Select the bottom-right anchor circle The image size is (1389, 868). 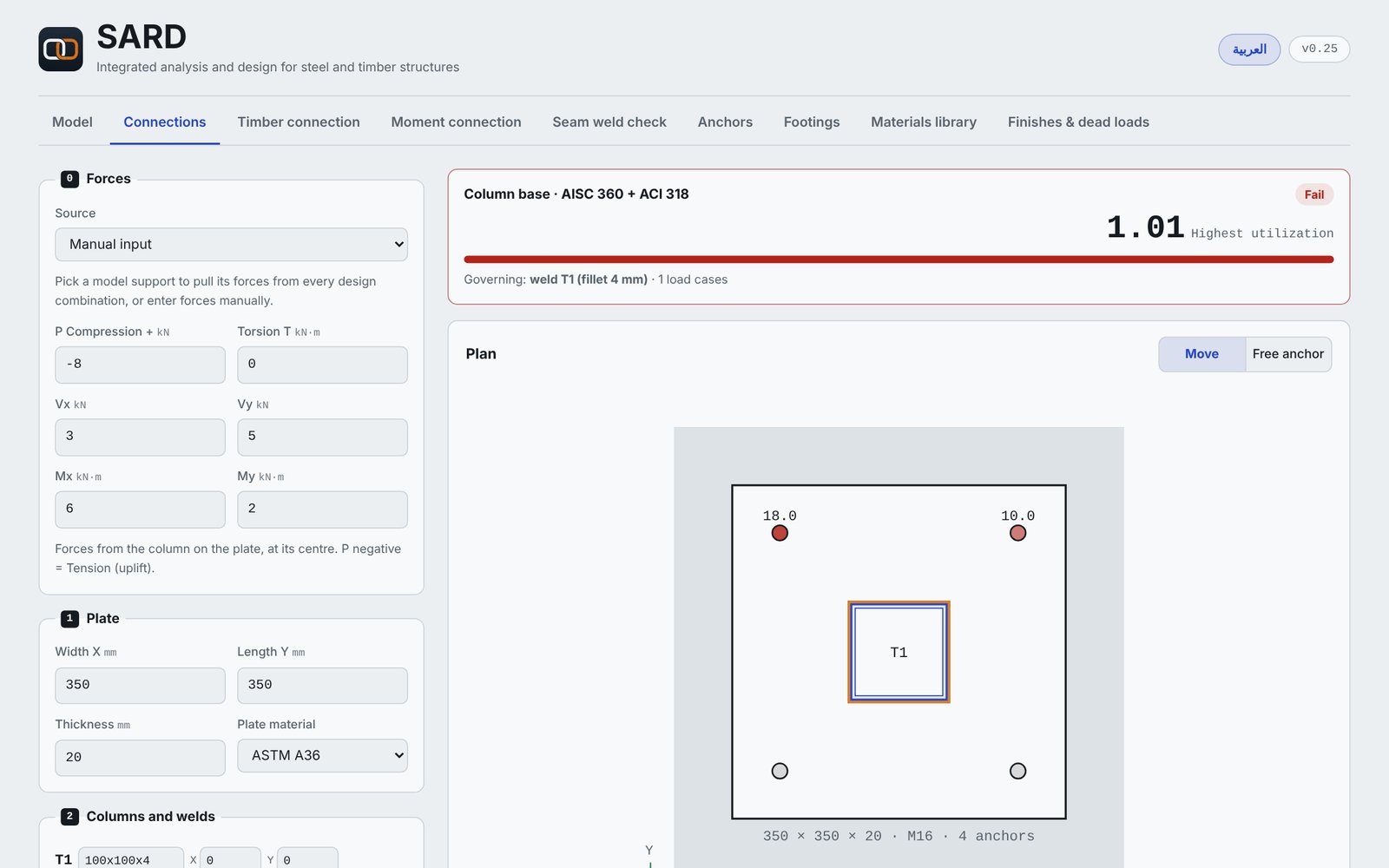tap(1017, 771)
